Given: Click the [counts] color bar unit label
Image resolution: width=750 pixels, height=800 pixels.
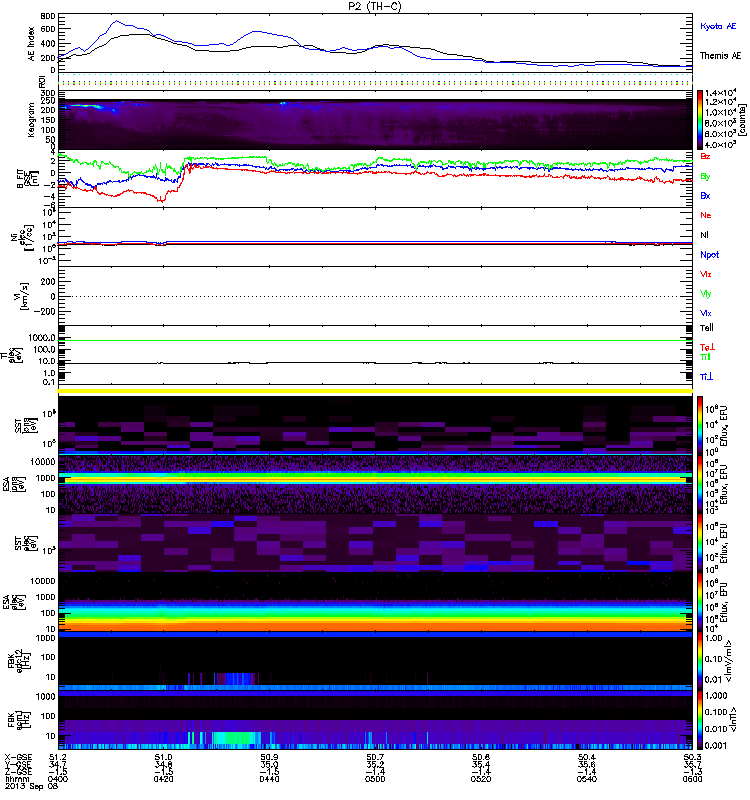Looking at the screenshot, I should click(743, 120).
